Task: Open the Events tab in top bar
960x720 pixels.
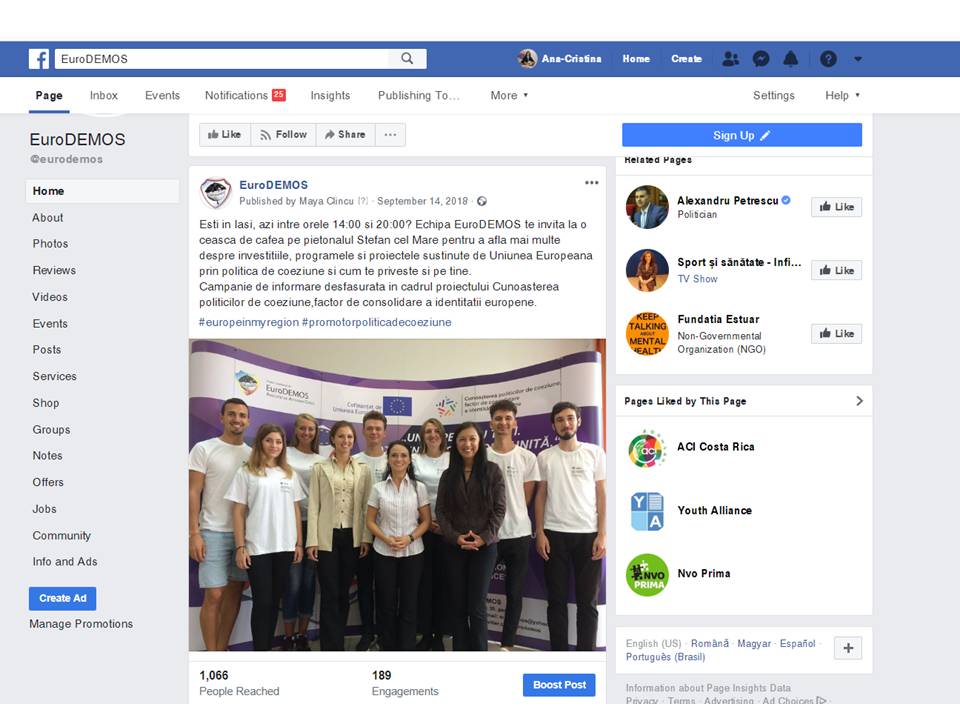Action: [x=162, y=96]
